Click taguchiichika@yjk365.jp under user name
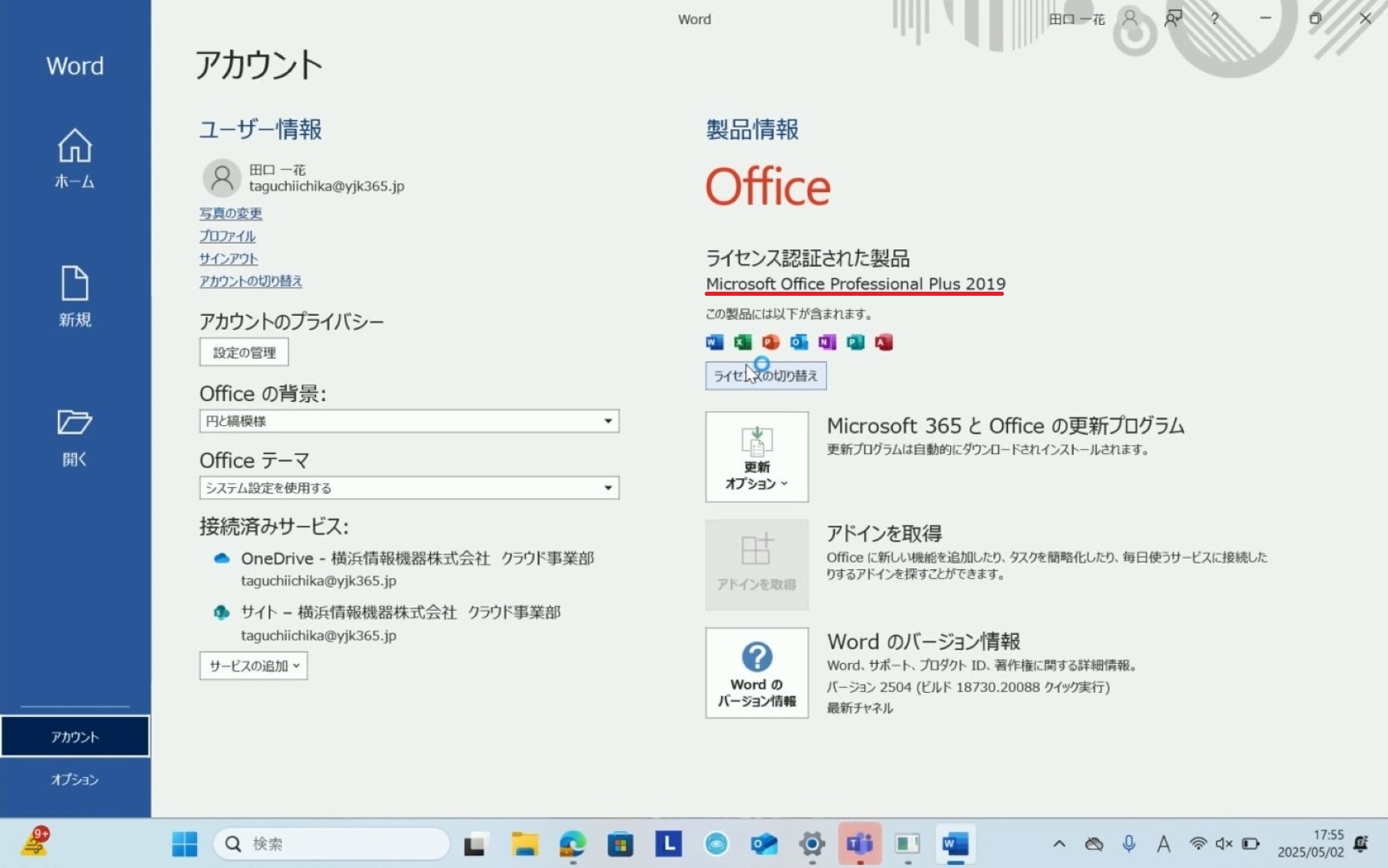 326,186
